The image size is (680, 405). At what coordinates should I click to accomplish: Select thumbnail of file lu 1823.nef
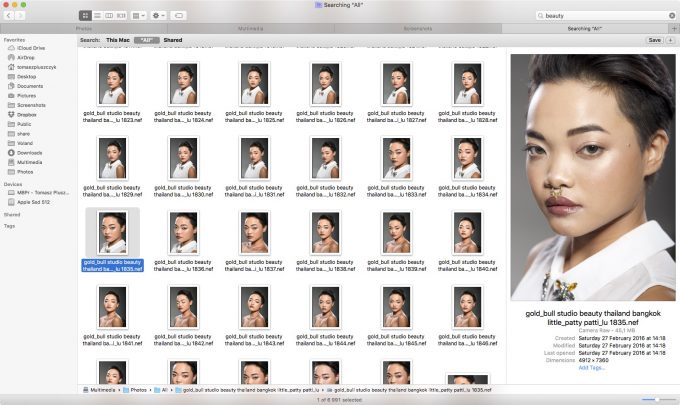pos(112,84)
